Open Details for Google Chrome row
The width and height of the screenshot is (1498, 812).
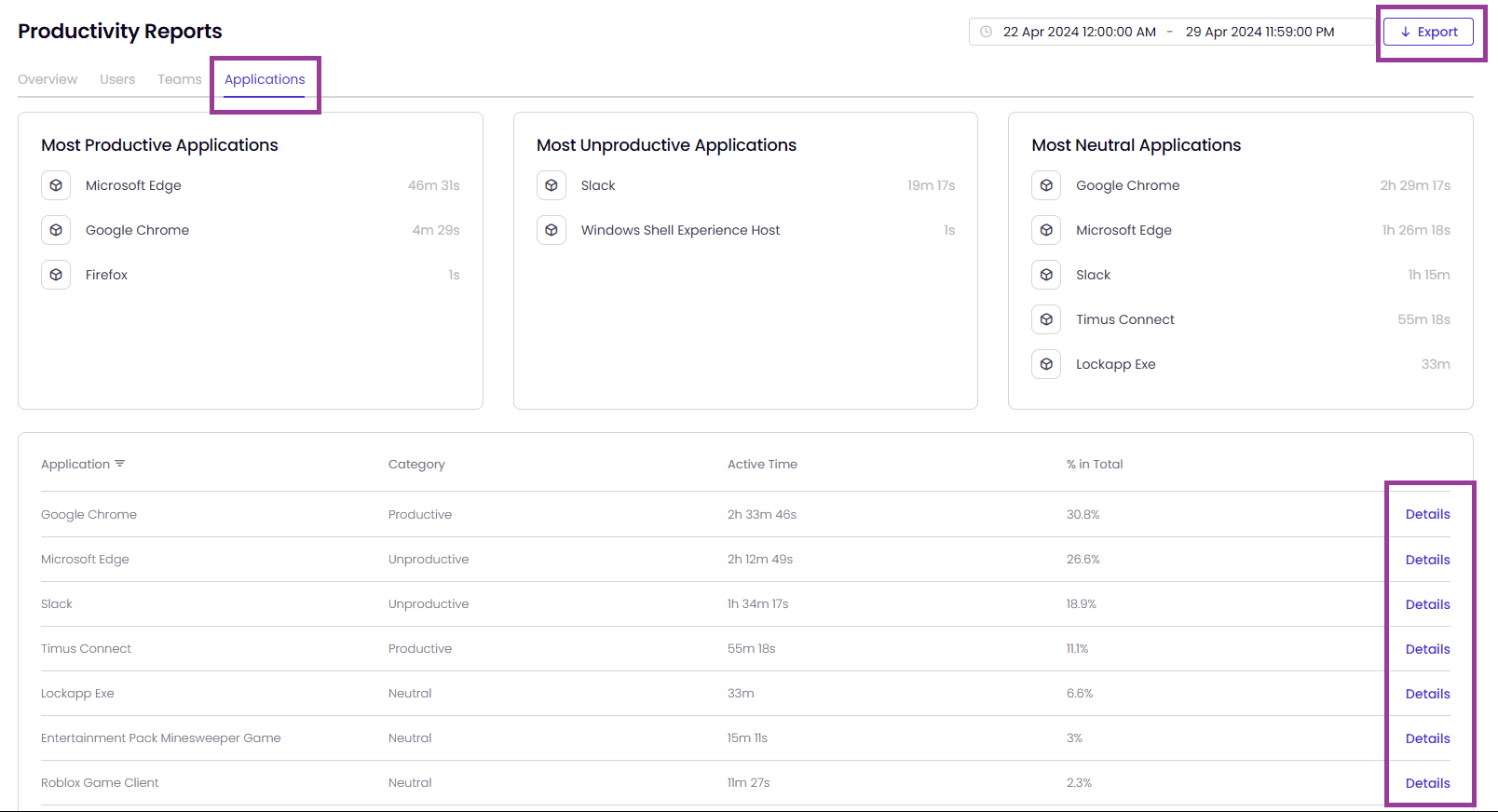(1427, 514)
